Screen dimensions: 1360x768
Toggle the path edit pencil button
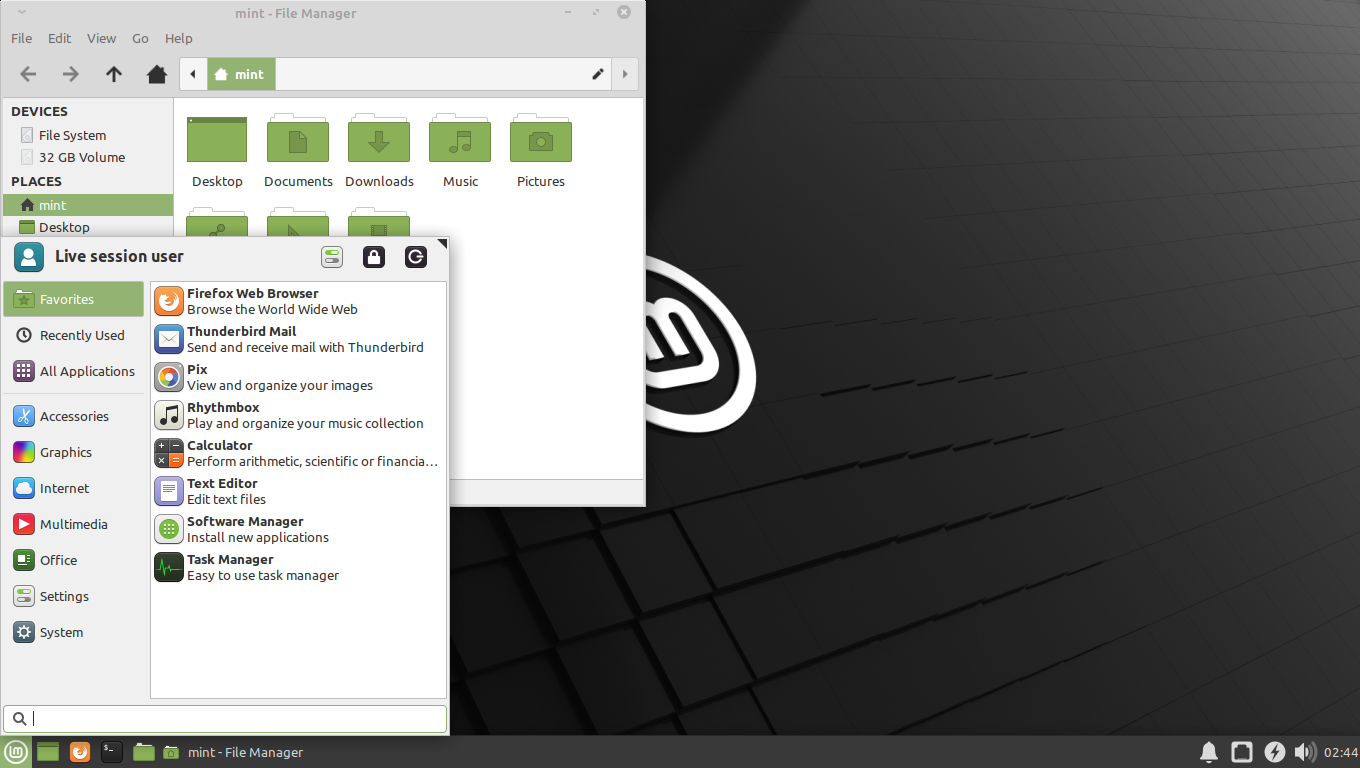(x=598, y=74)
